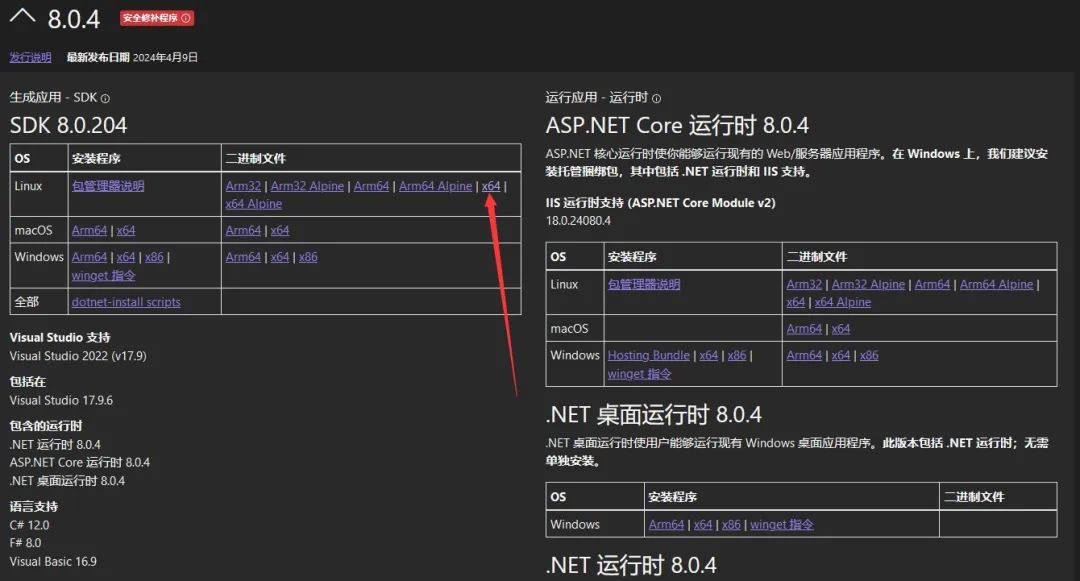This screenshot has height=581, width=1080.
Task: Download SDK Linux x64 binary
Action: pos(491,186)
